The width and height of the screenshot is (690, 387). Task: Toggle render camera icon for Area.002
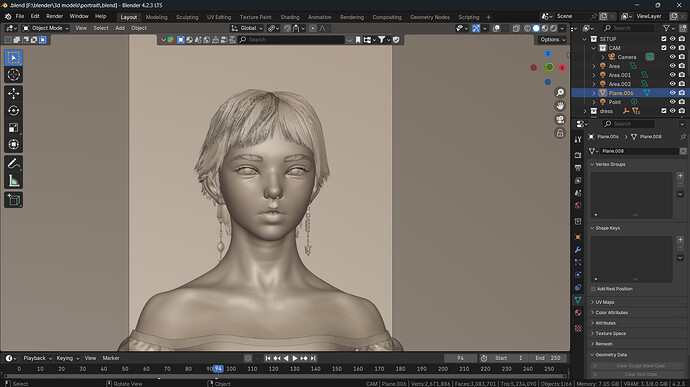pos(682,84)
